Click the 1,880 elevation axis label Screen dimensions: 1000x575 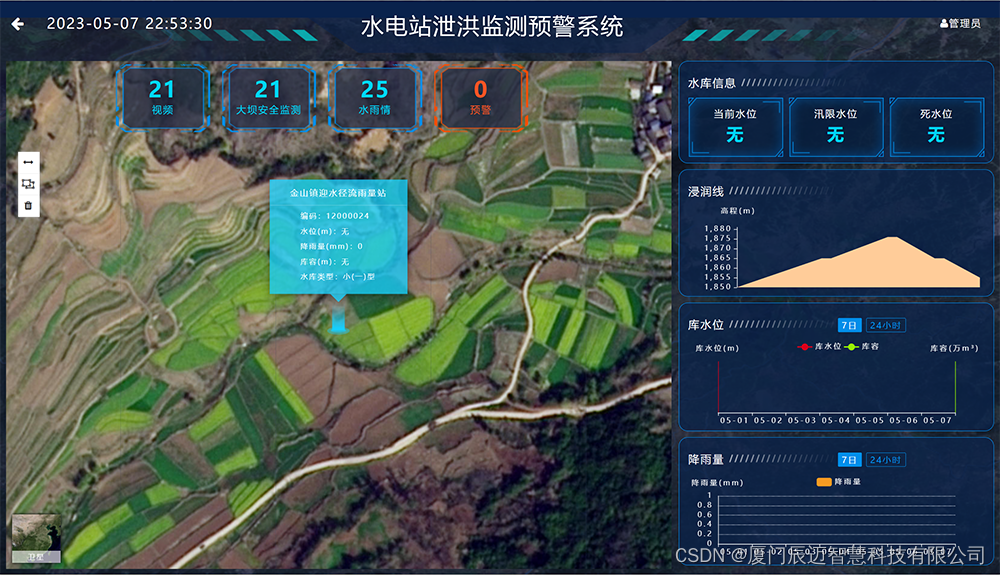tap(717, 228)
